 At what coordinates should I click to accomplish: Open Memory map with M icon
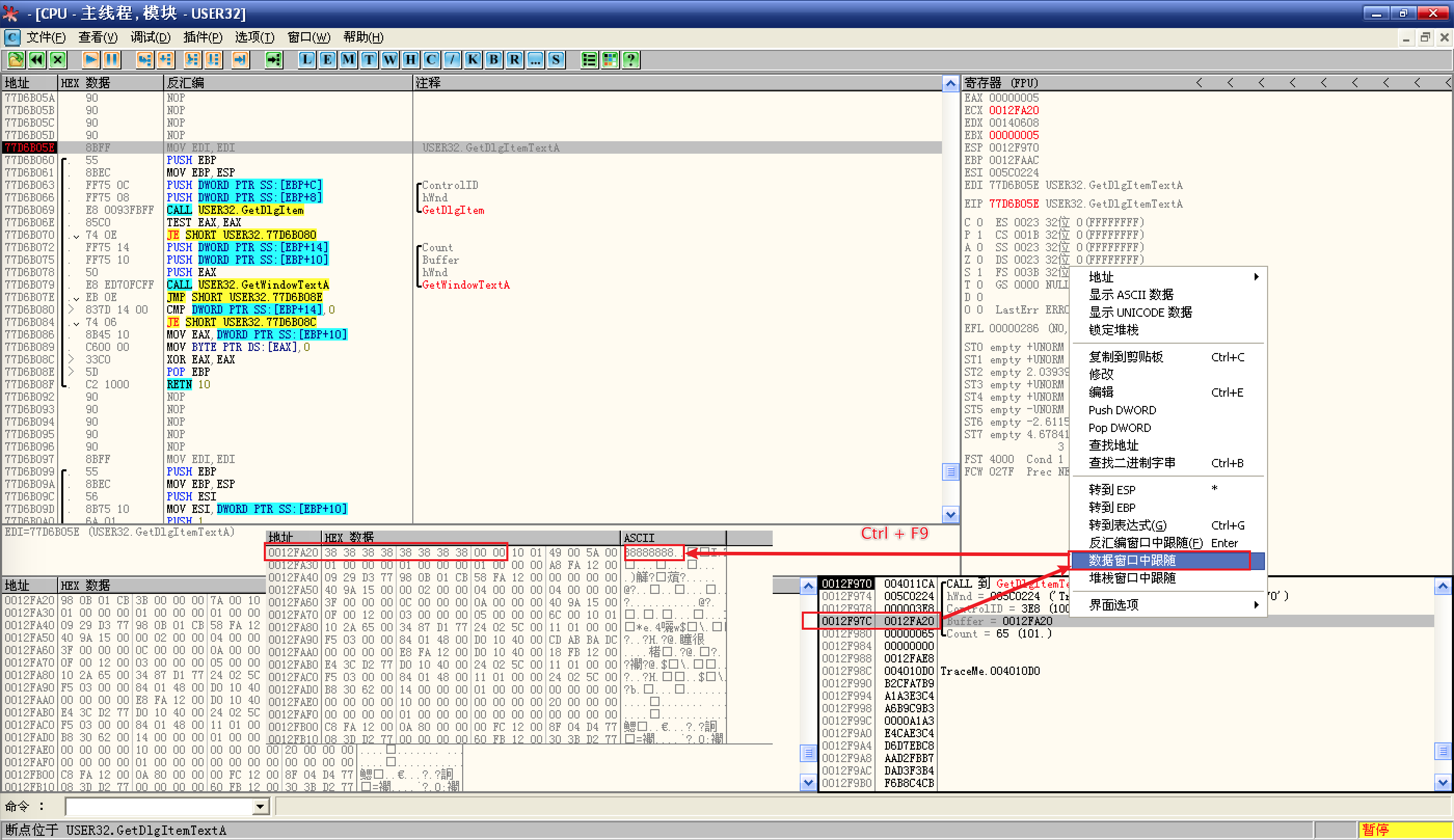[348, 59]
